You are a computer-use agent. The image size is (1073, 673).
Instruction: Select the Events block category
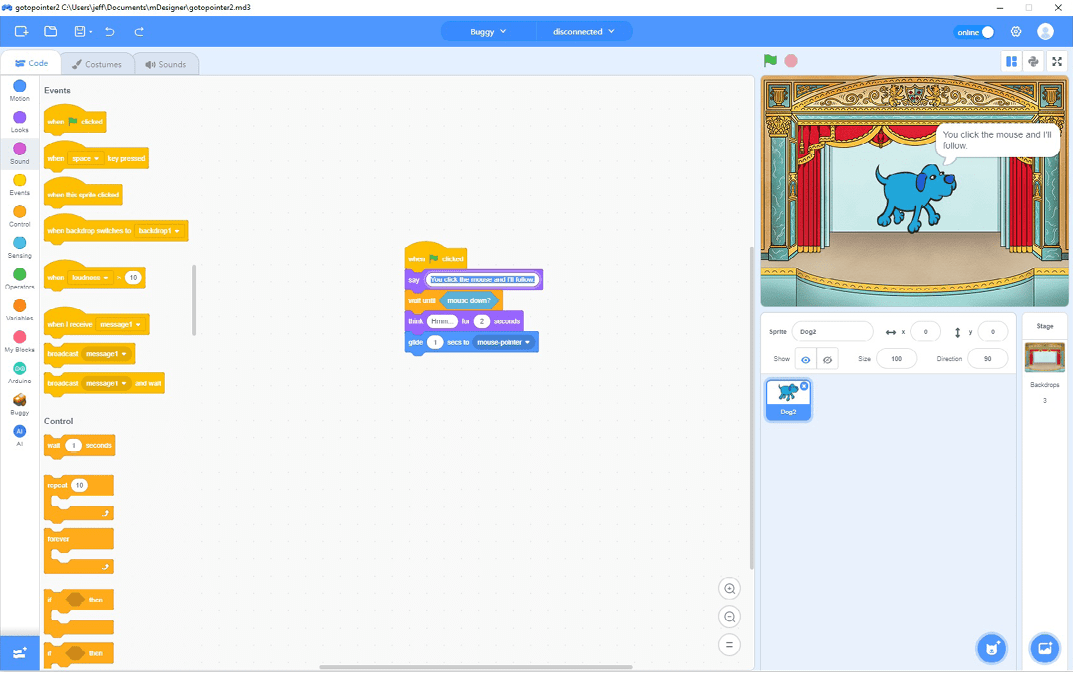(x=20, y=184)
